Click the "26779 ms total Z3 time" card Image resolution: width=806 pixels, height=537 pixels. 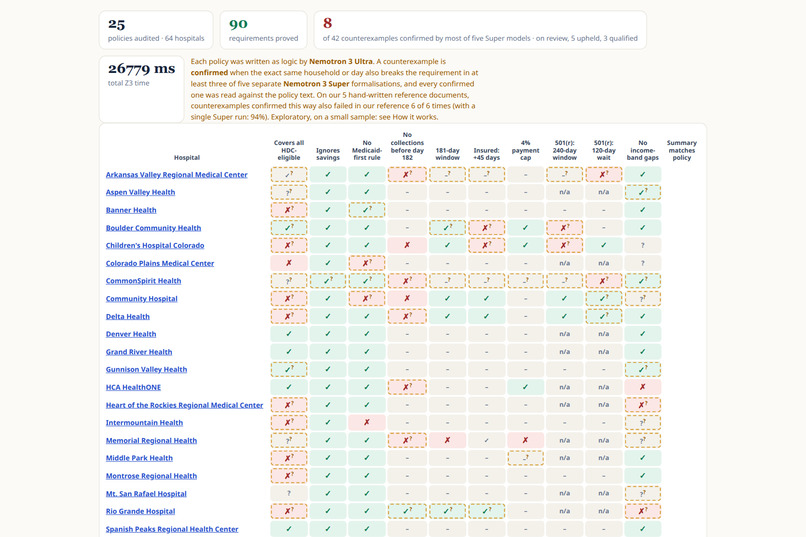(x=141, y=89)
